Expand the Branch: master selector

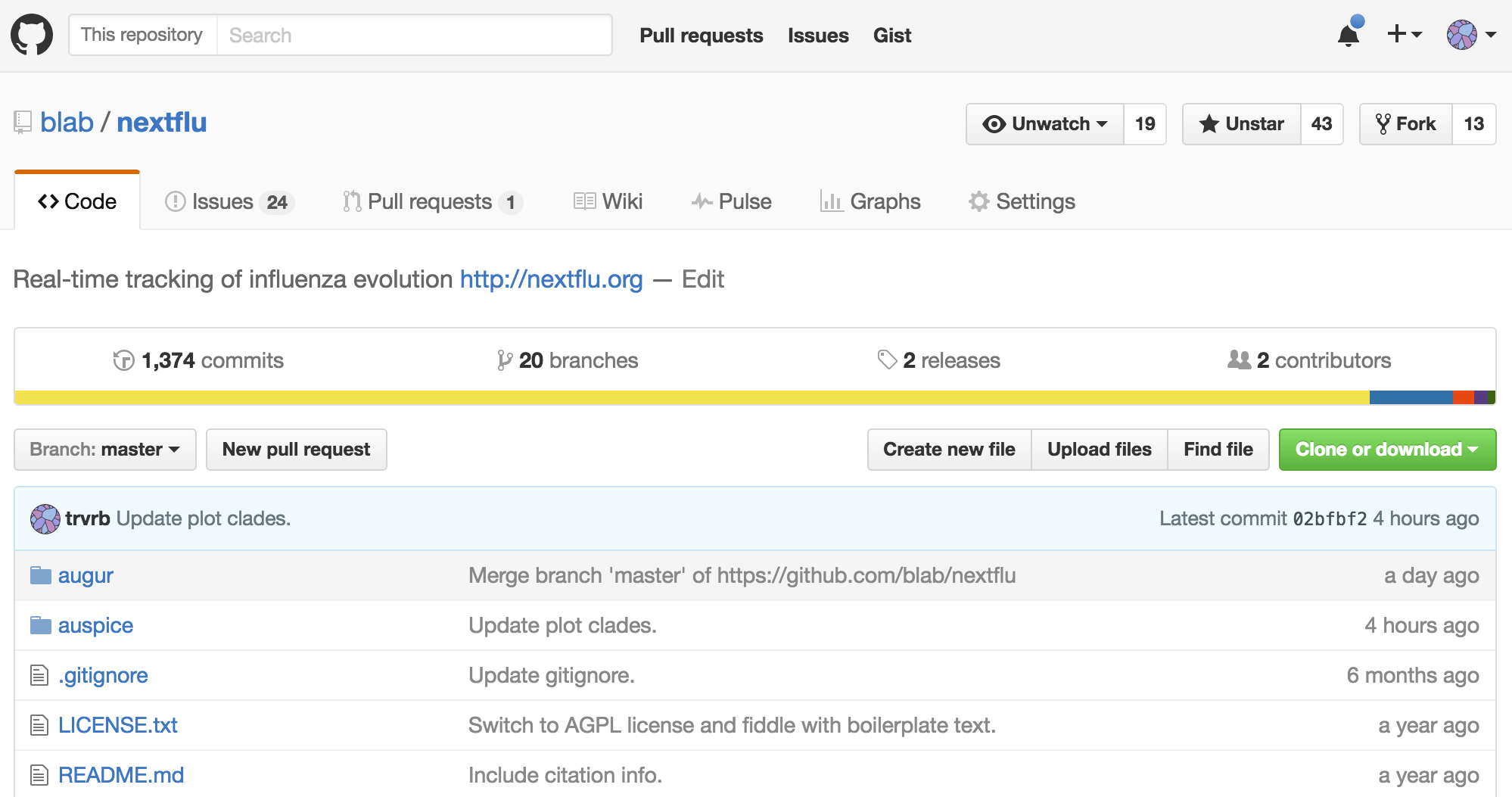[x=105, y=450]
